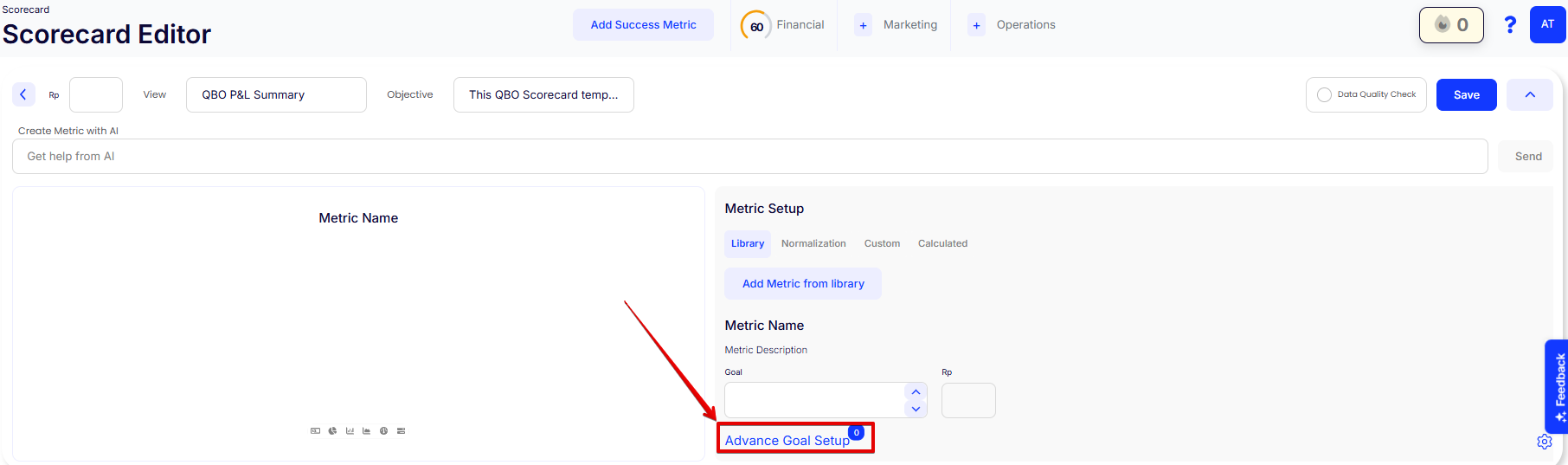The width and height of the screenshot is (1568, 465).
Task: Click the Get help from AI field
Action: click(749, 157)
